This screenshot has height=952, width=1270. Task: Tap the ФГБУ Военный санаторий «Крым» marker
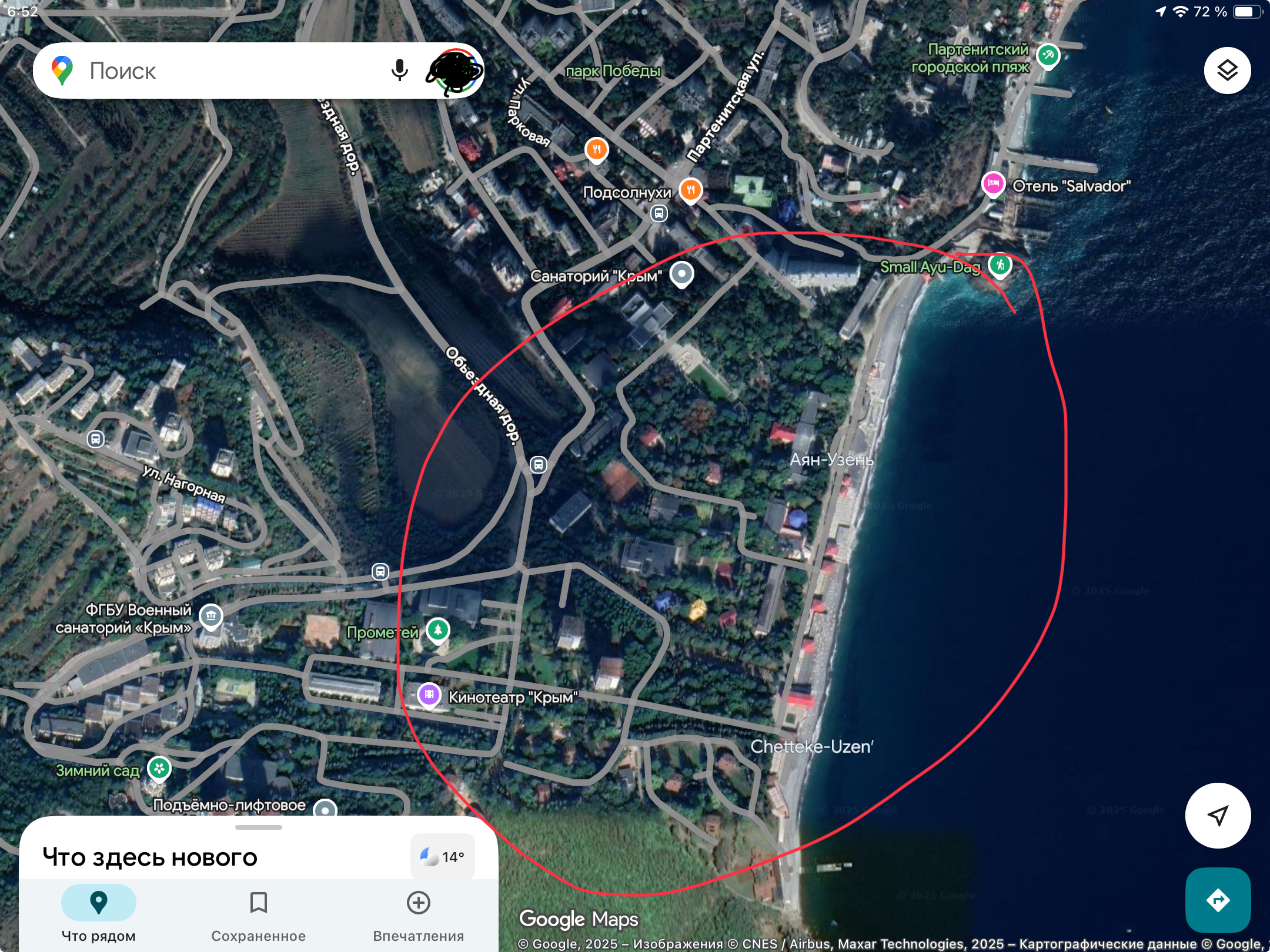tap(211, 617)
